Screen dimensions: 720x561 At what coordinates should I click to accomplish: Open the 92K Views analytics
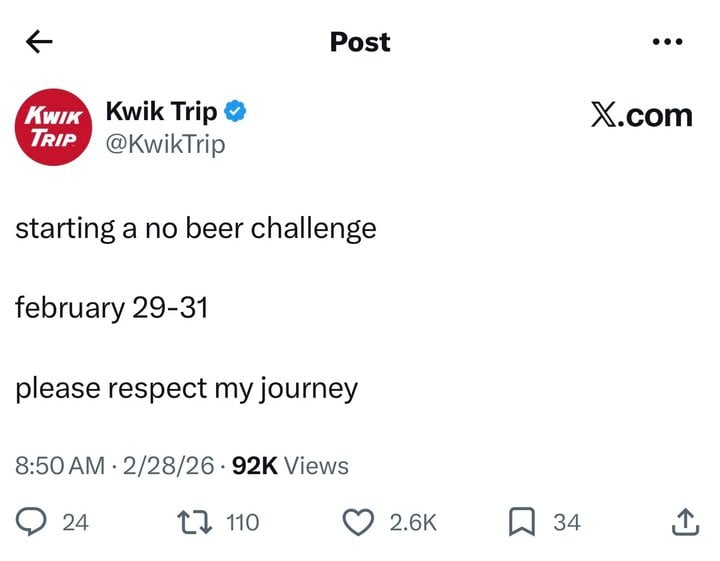click(290, 466)
